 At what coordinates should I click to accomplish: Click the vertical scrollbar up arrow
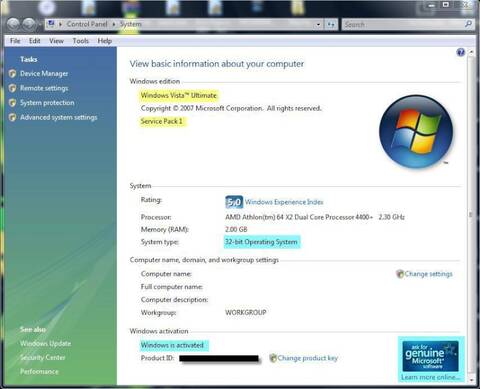click(x=471, y=52)
